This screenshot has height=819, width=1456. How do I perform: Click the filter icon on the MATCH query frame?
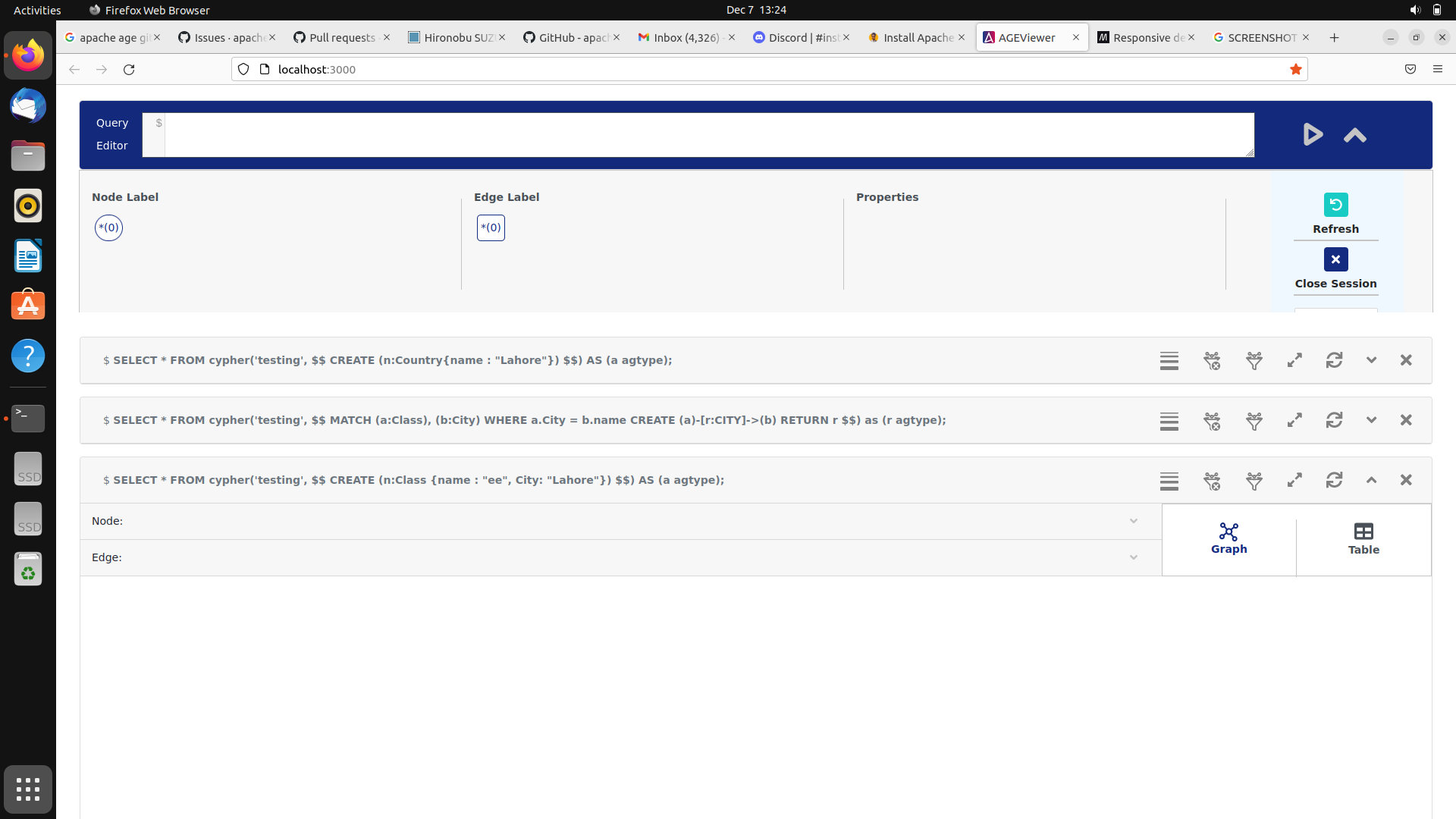[x=1254, y=420]
